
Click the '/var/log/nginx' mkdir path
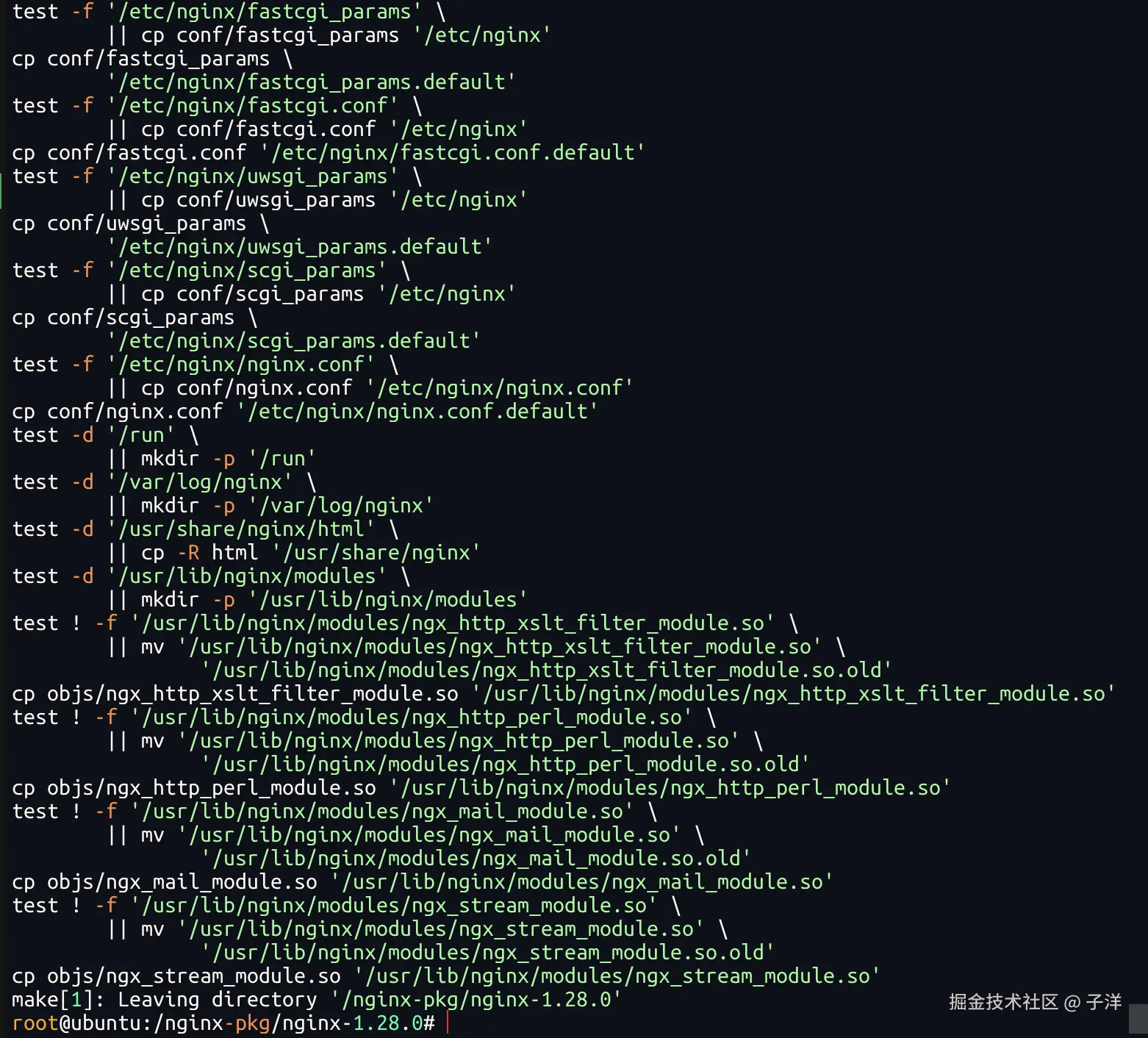point(342,505)
